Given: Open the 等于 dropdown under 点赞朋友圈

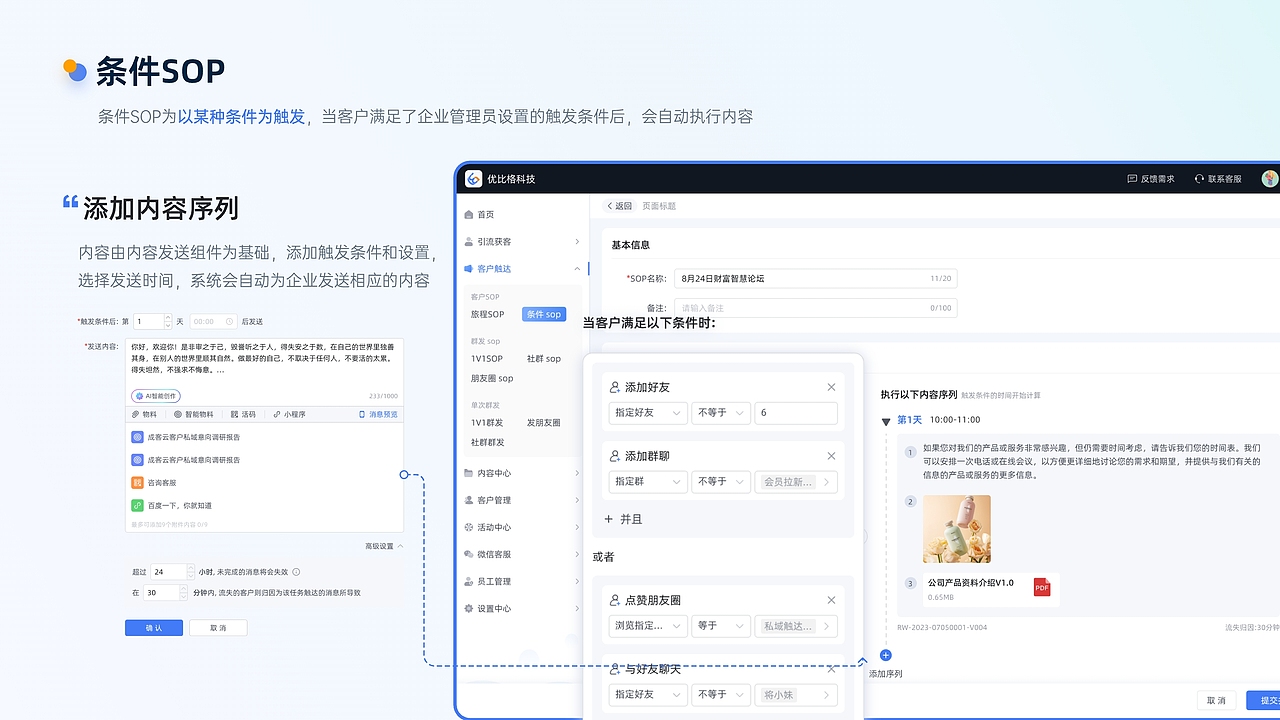Looking at the screenshot, I should [x=721, y=626].
